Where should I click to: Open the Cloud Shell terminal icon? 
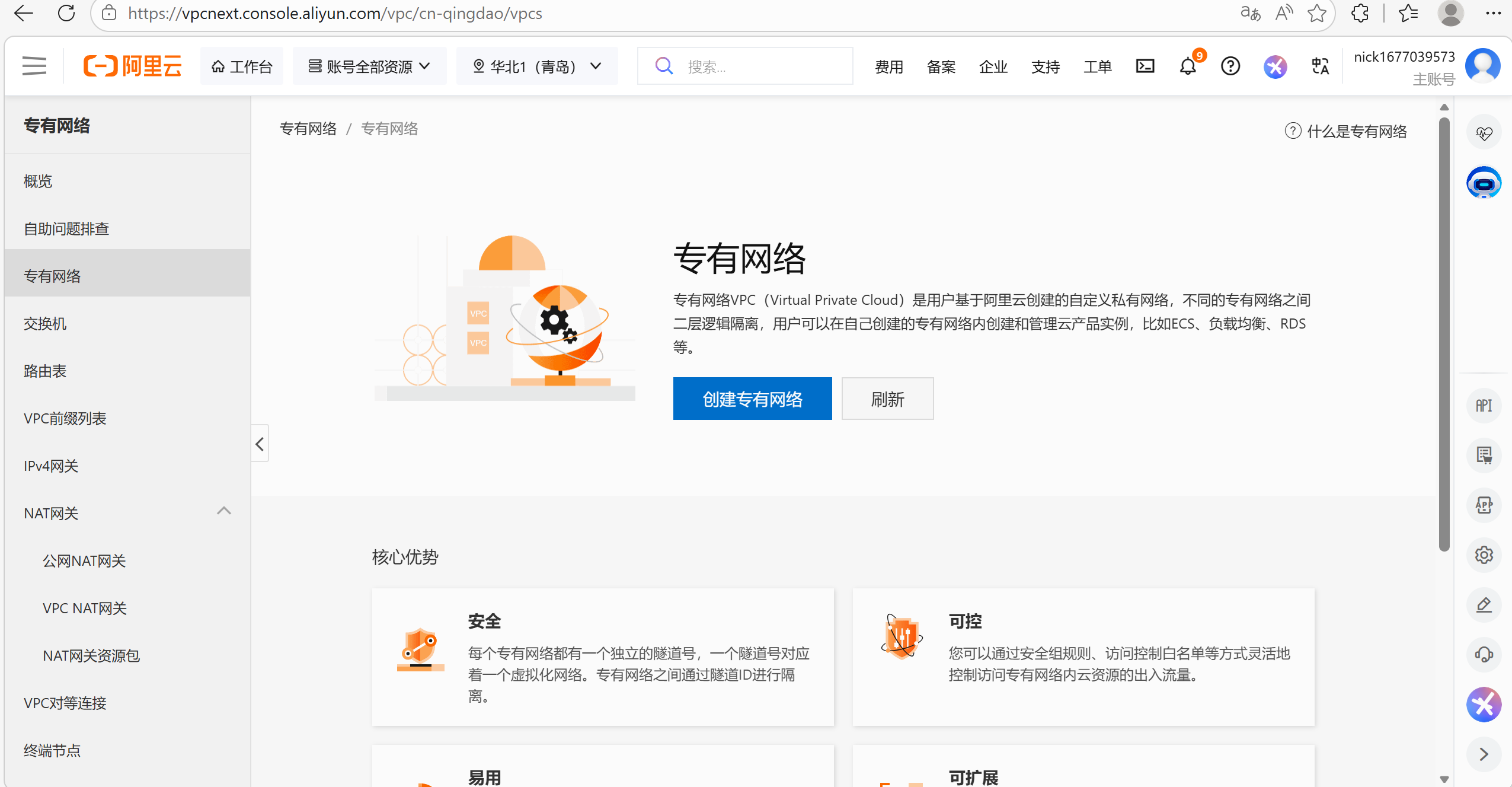(1145, 66)
